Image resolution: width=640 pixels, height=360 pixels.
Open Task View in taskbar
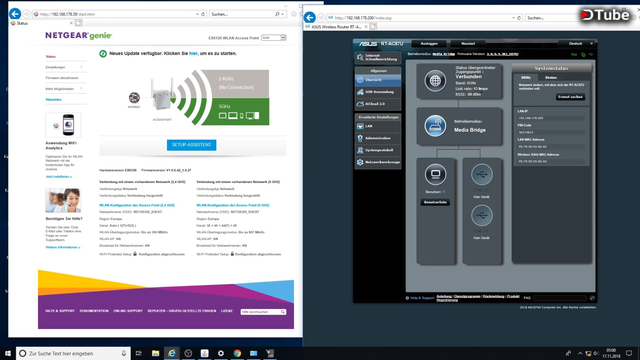coord(139,353)
